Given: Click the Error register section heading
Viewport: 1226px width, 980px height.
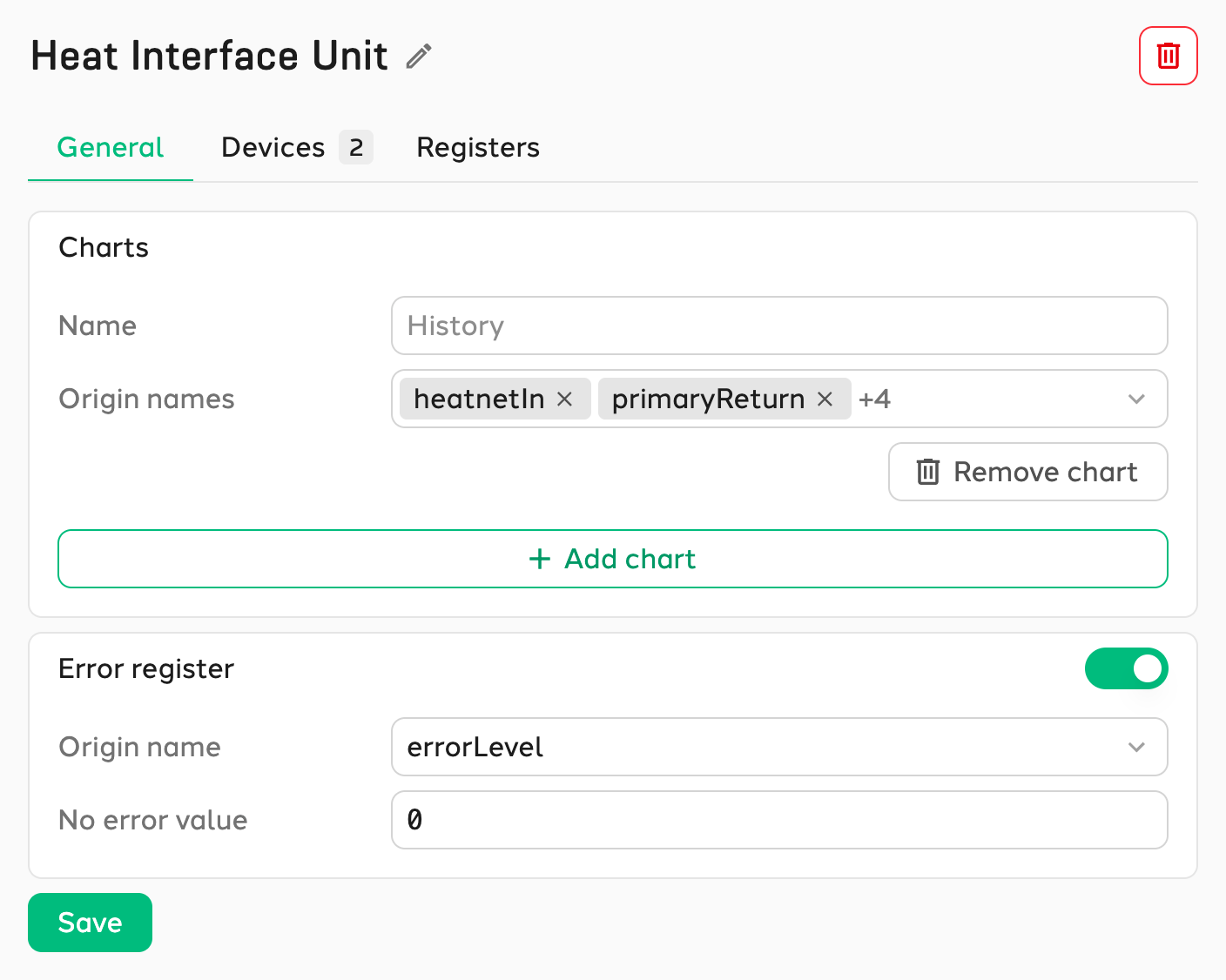Looking at the screenshot, I should (x=146, y=668).
